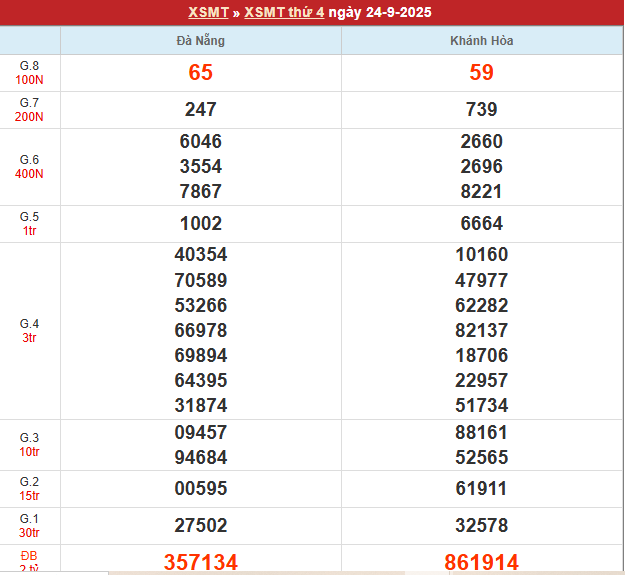Select the G.4 number 51734
Image resolution: width=625 pixels, height=575 pixels.
pos(482,406)
